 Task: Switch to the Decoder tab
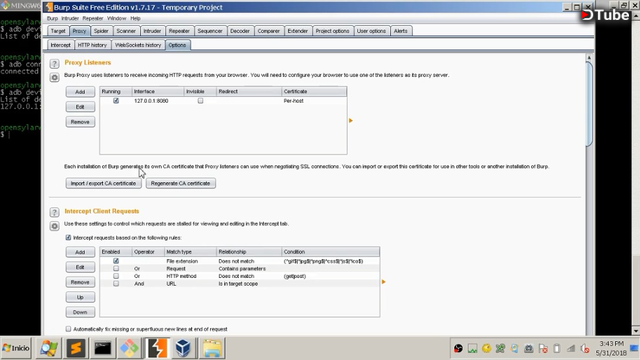[x=240, y=31]
